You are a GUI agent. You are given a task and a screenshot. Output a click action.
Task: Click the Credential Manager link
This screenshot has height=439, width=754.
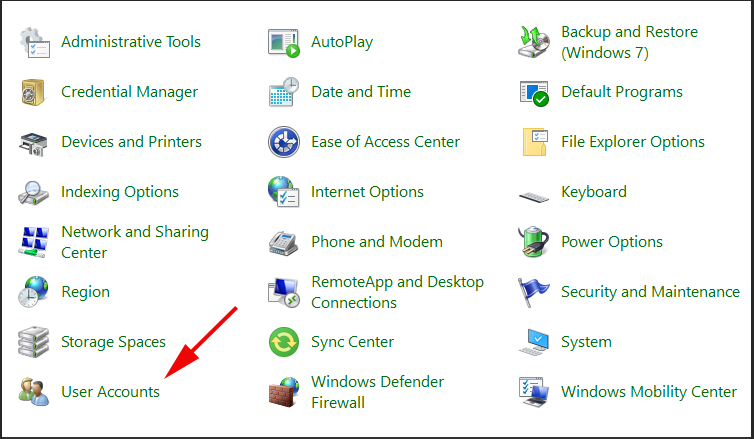click(129, 92)
